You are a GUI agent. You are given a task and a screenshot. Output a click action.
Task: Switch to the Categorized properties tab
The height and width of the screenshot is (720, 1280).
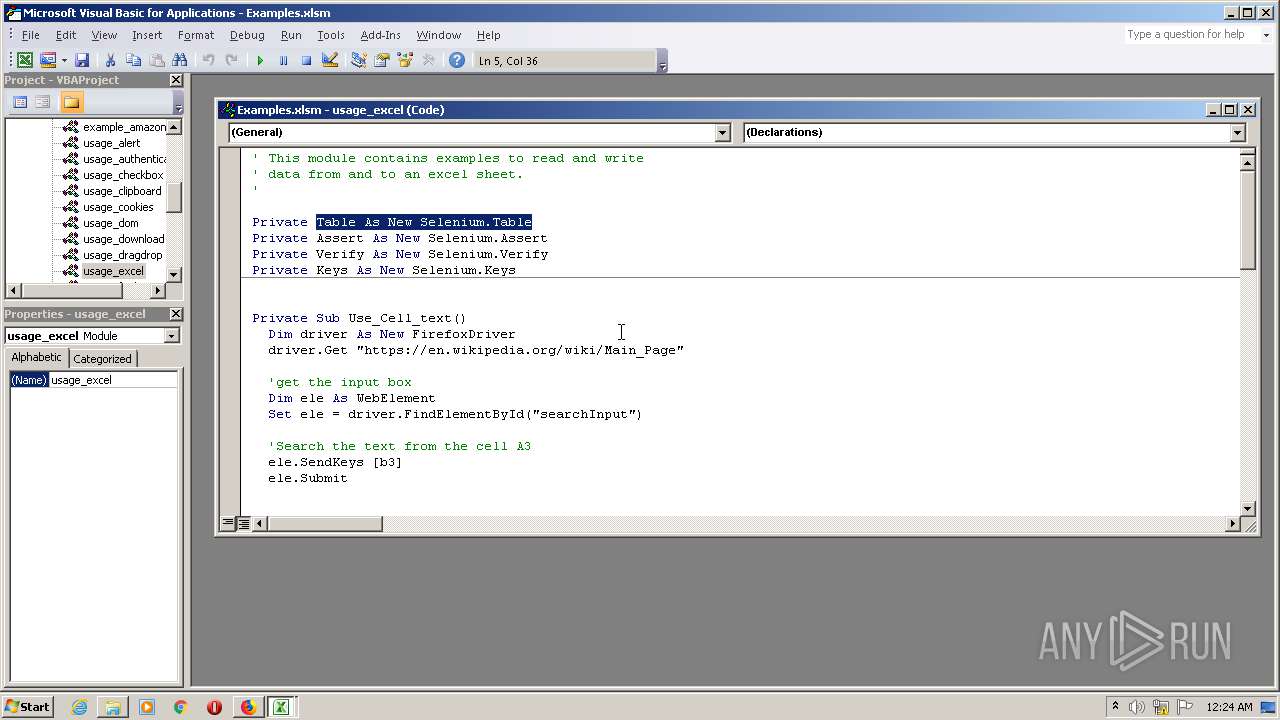(x=102, y=359)
